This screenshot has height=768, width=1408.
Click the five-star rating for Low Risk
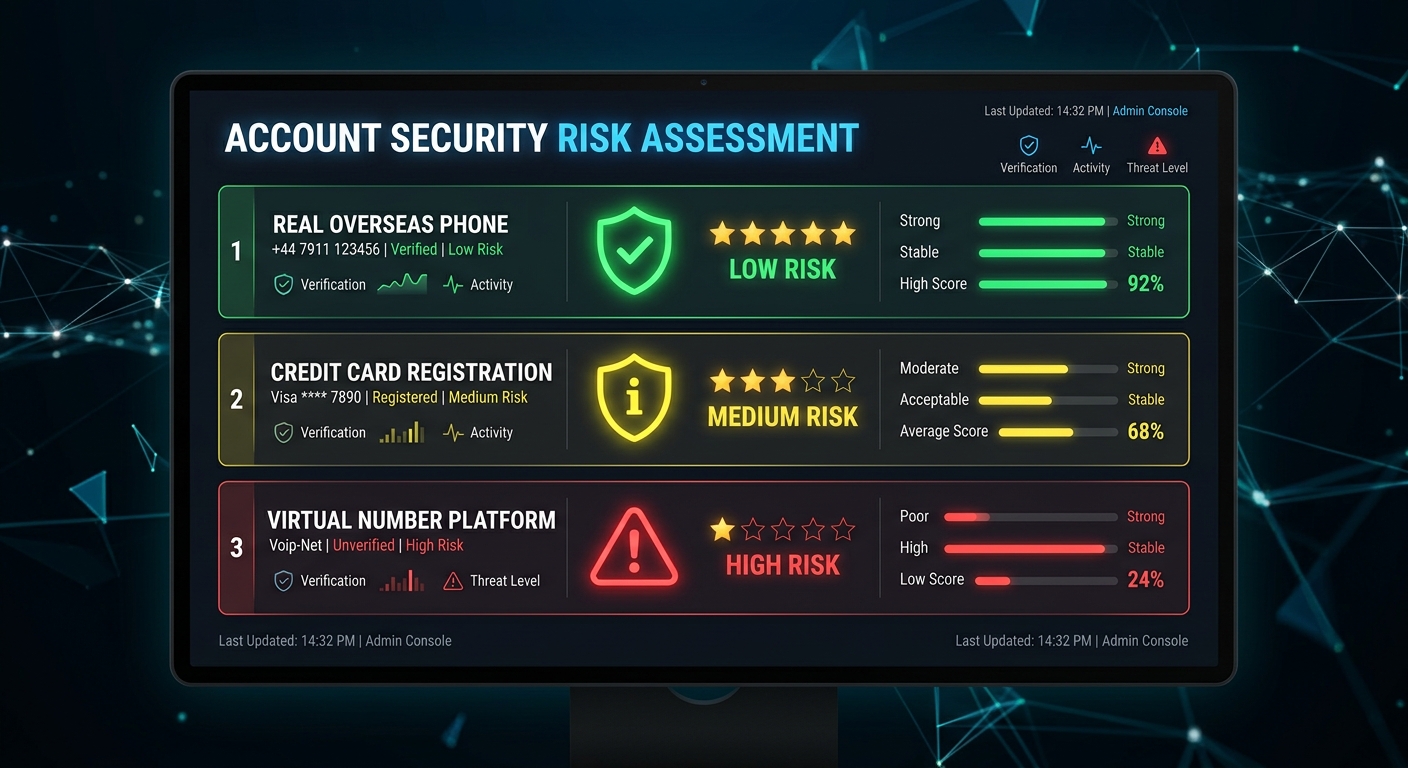click(x=782, y=234)
